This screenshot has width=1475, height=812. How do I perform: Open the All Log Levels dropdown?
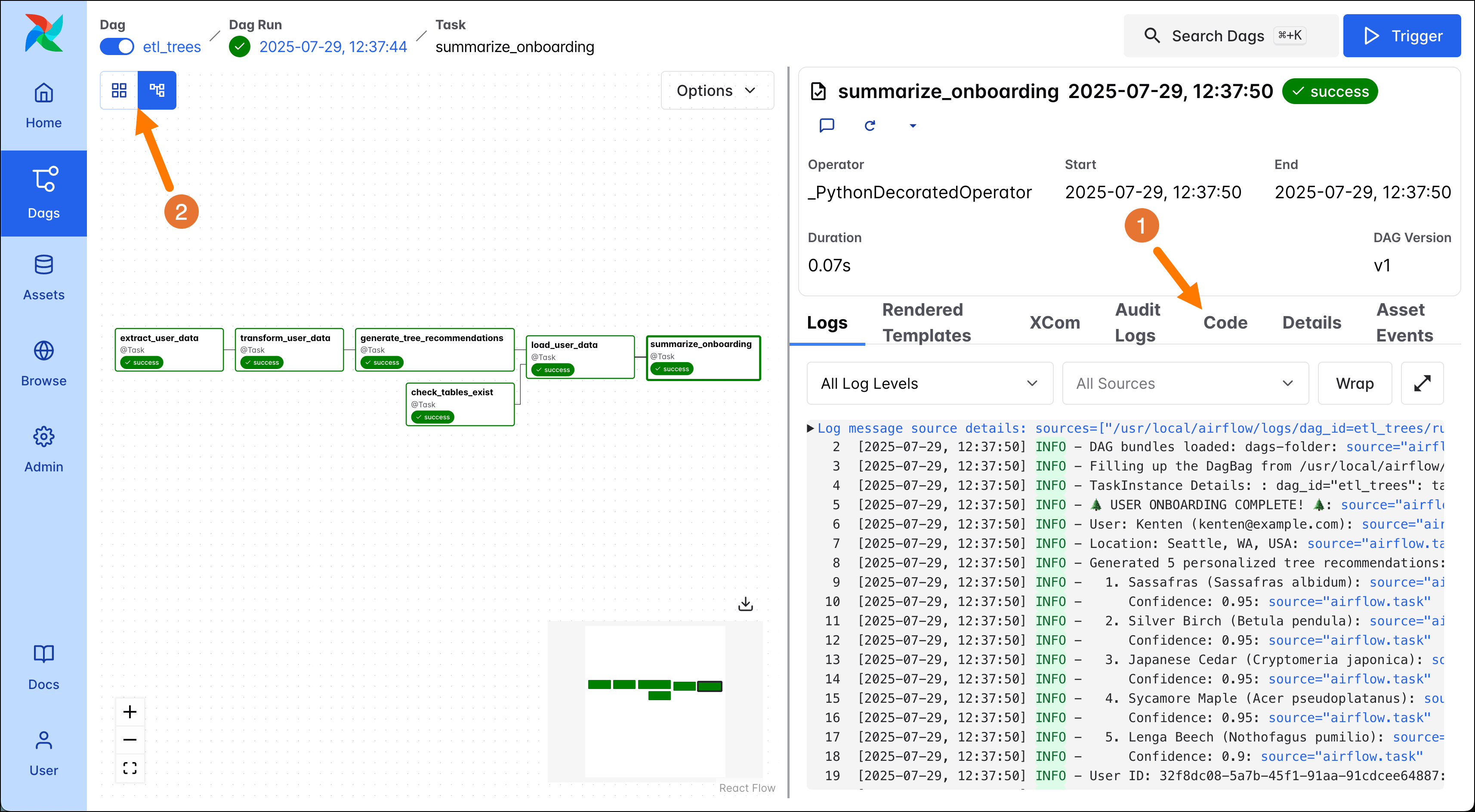929,383
